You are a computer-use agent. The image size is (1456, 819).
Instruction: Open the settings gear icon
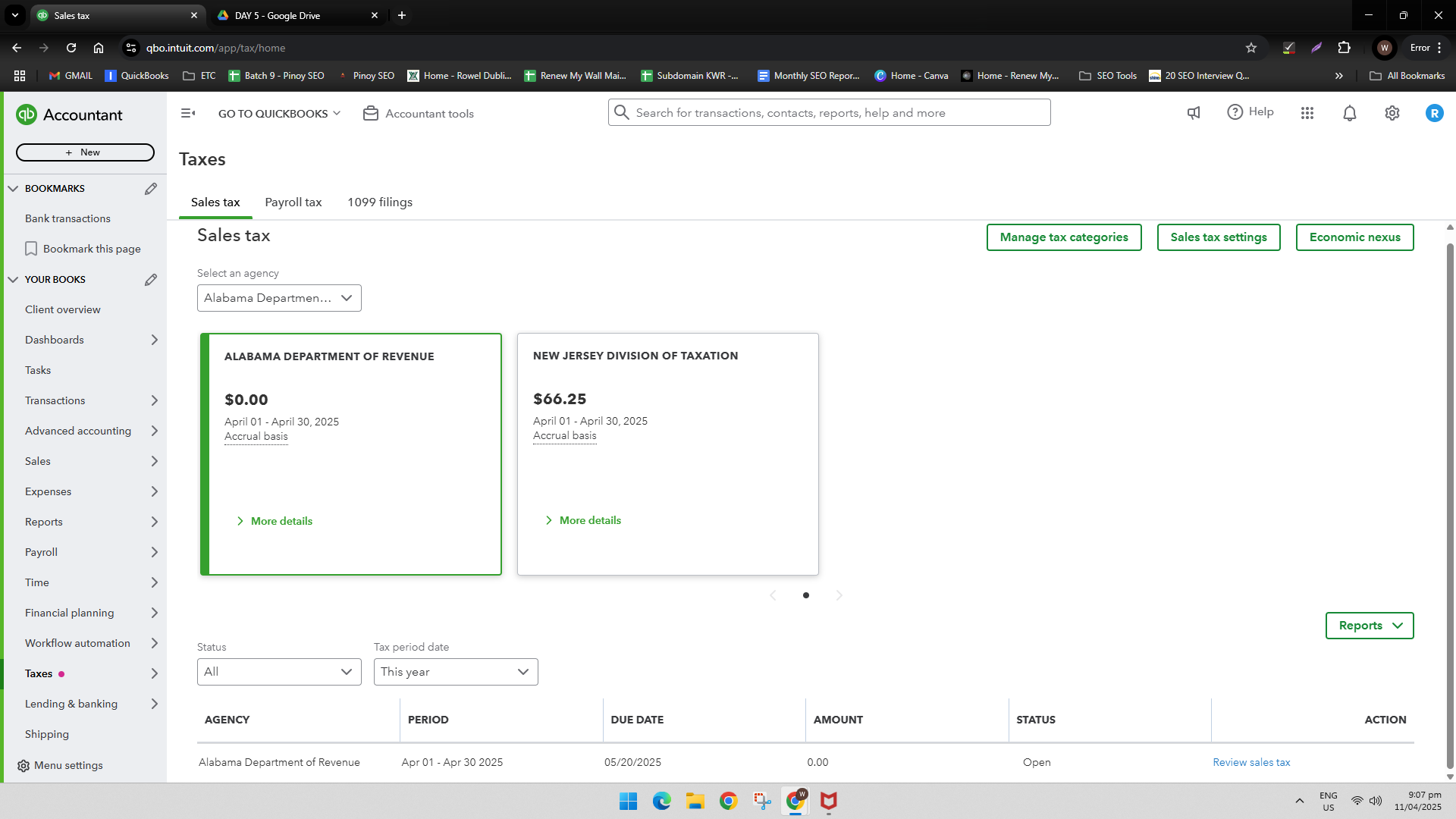click(x=1392, y=113)
